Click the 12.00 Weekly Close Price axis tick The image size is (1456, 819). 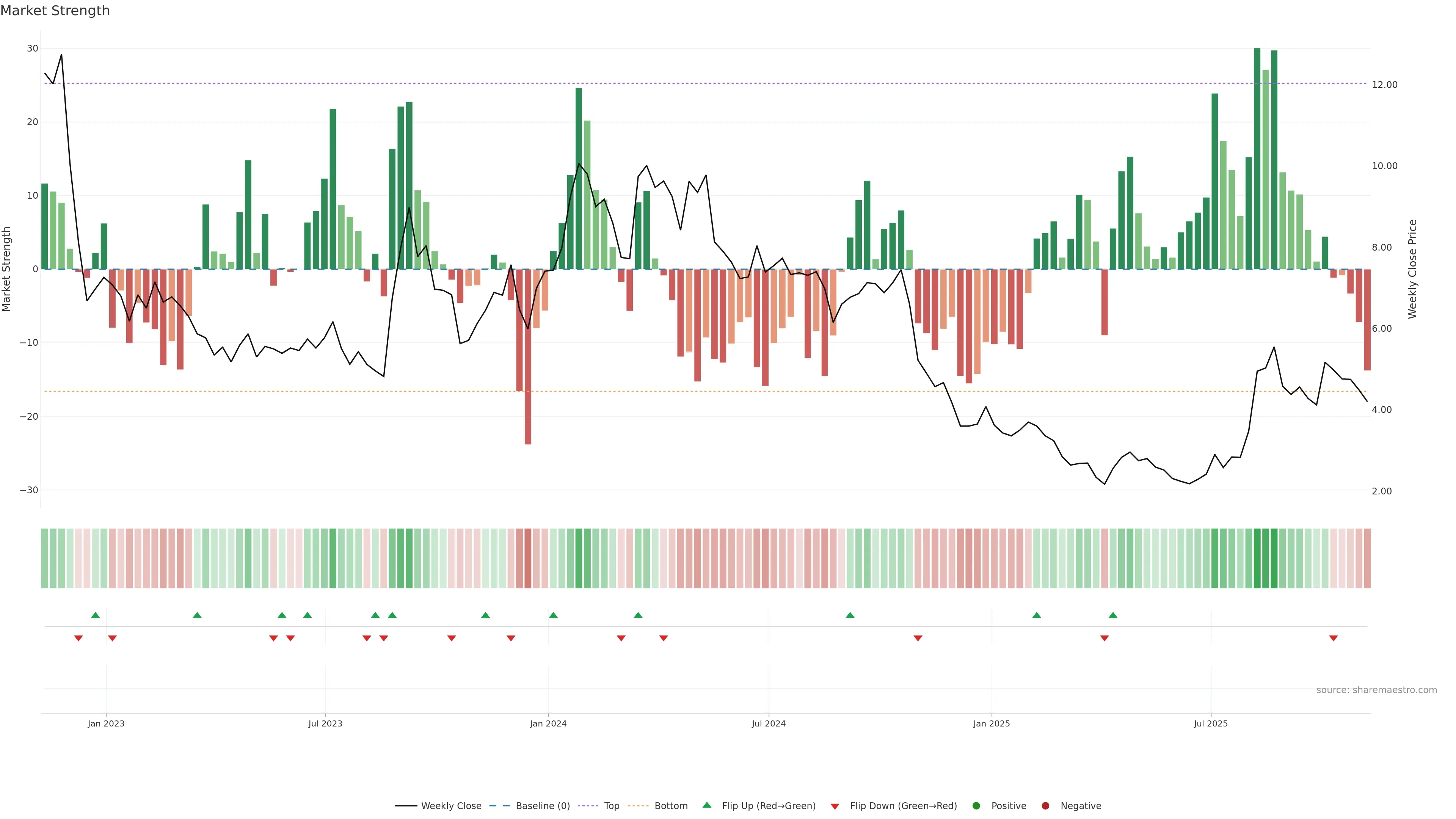point(1384,85)
